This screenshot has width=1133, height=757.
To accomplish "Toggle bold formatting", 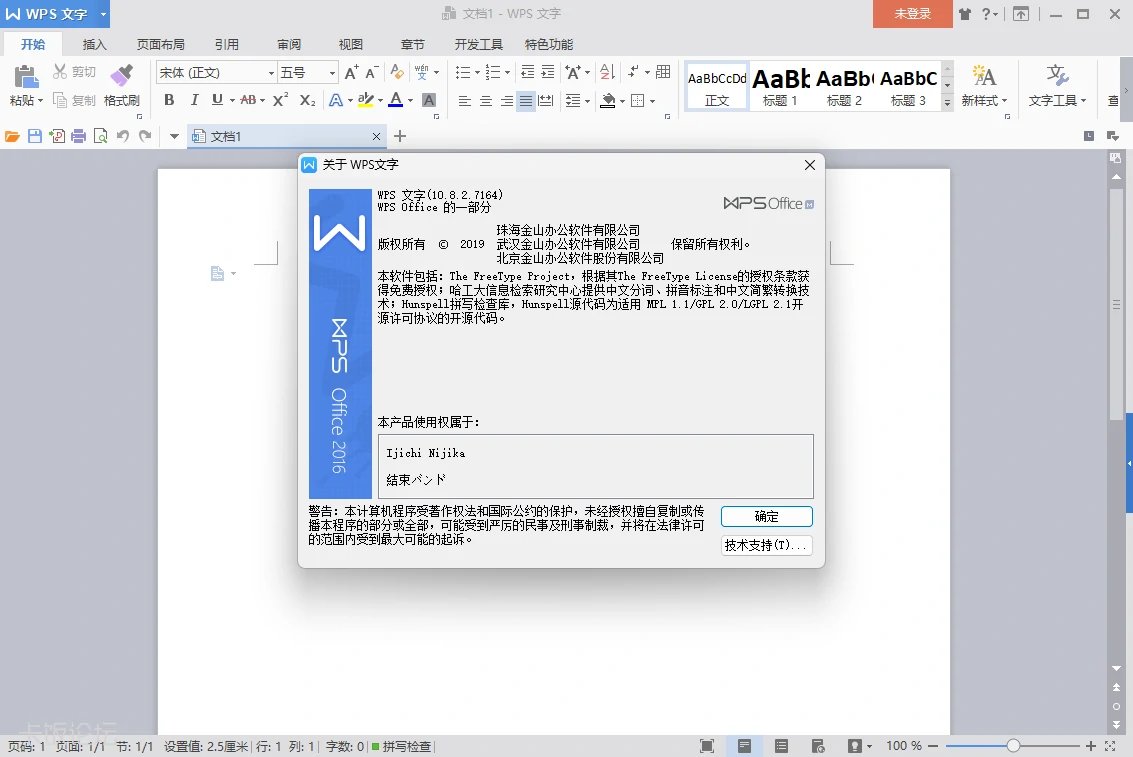I will tap(169, 101).
